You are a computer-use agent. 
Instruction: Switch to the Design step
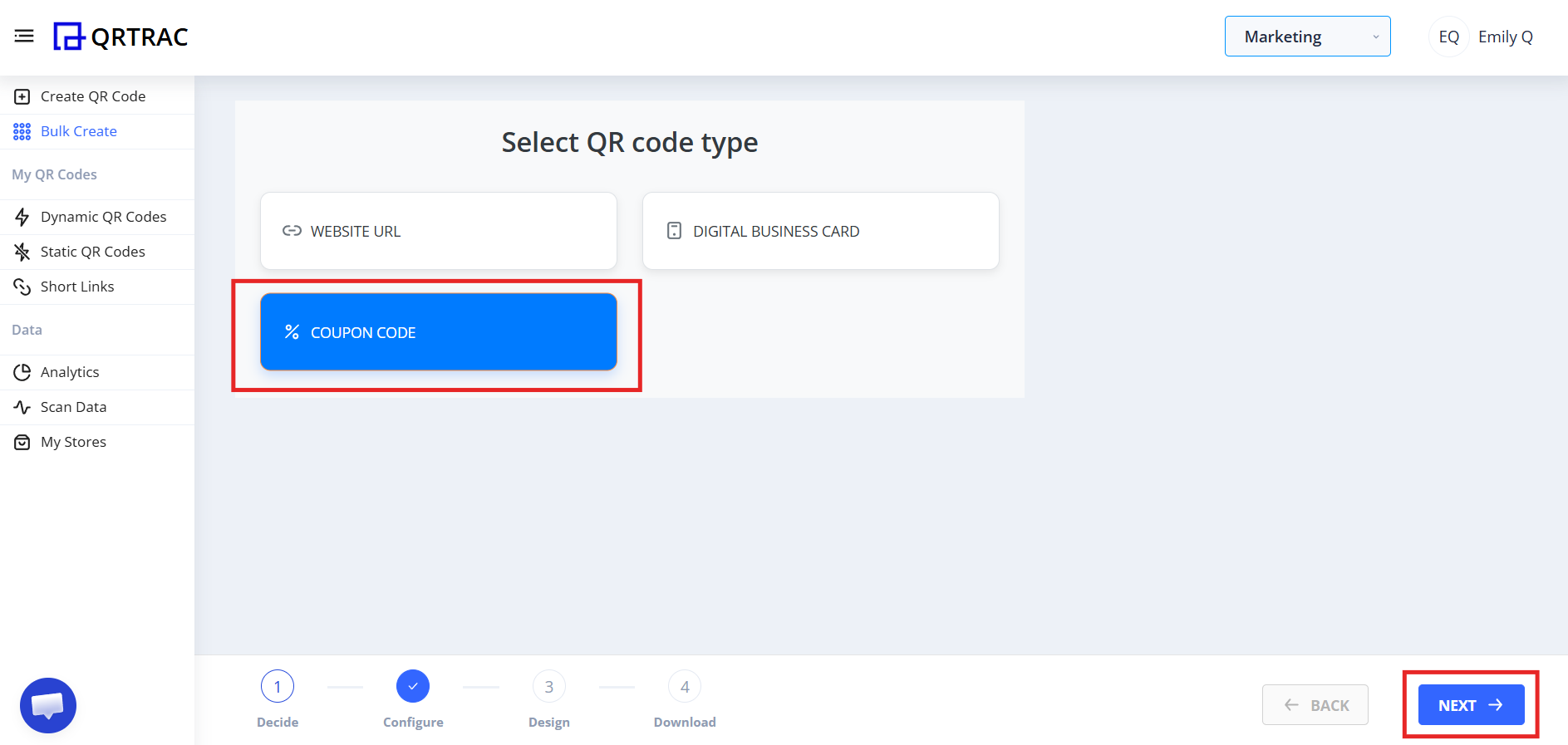pos(548,686)
